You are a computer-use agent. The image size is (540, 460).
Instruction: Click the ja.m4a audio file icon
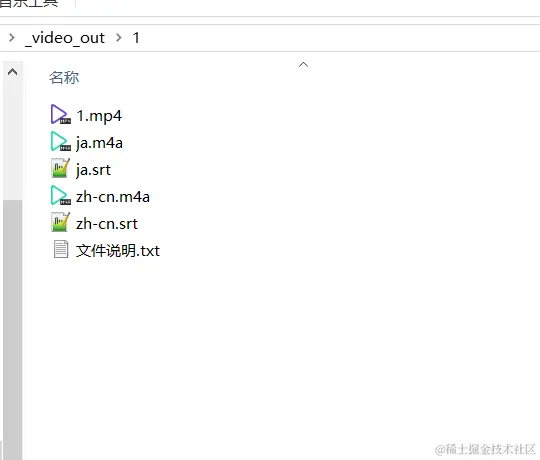click(61, 142)
